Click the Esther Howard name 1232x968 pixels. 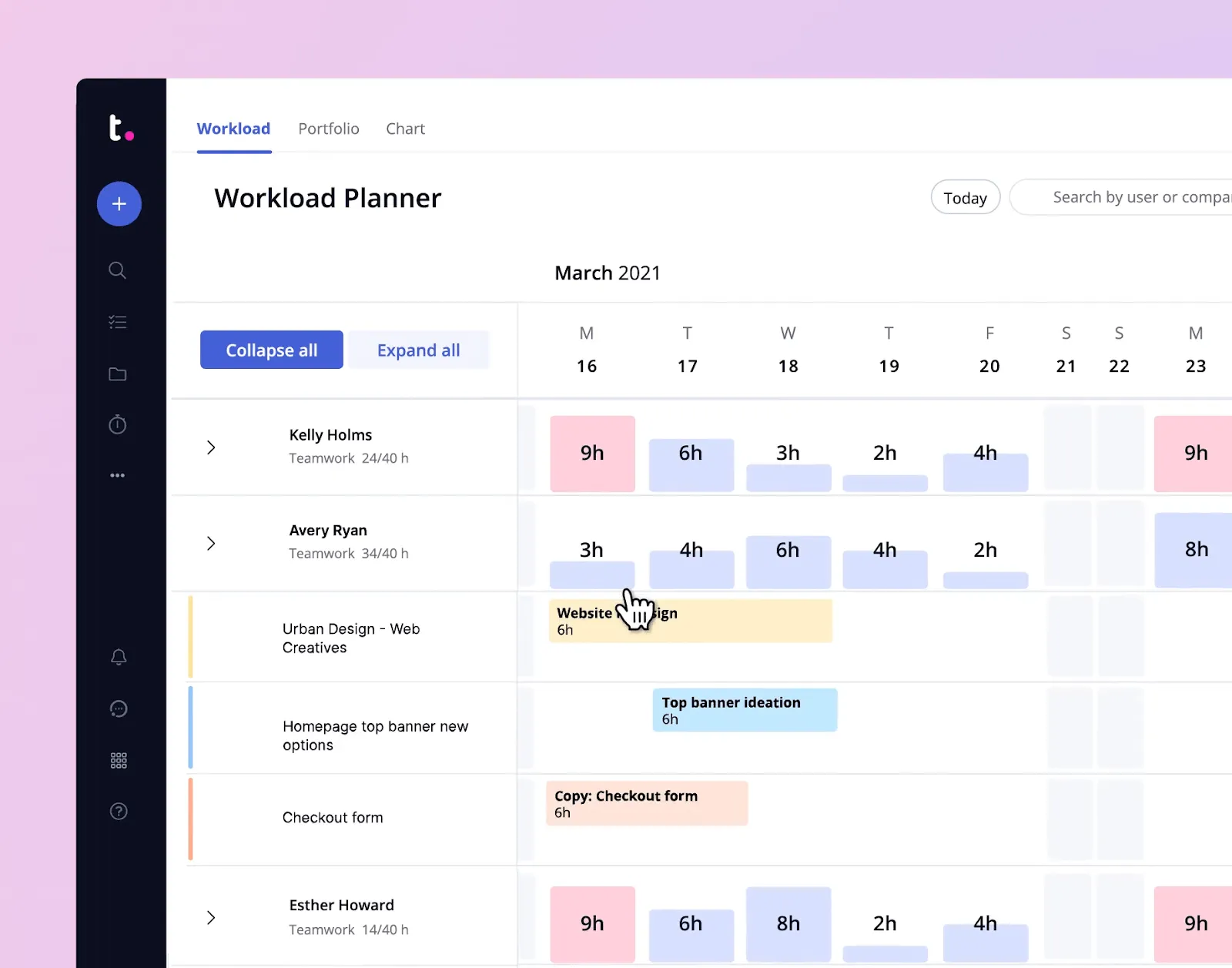[x=341, y=905]
